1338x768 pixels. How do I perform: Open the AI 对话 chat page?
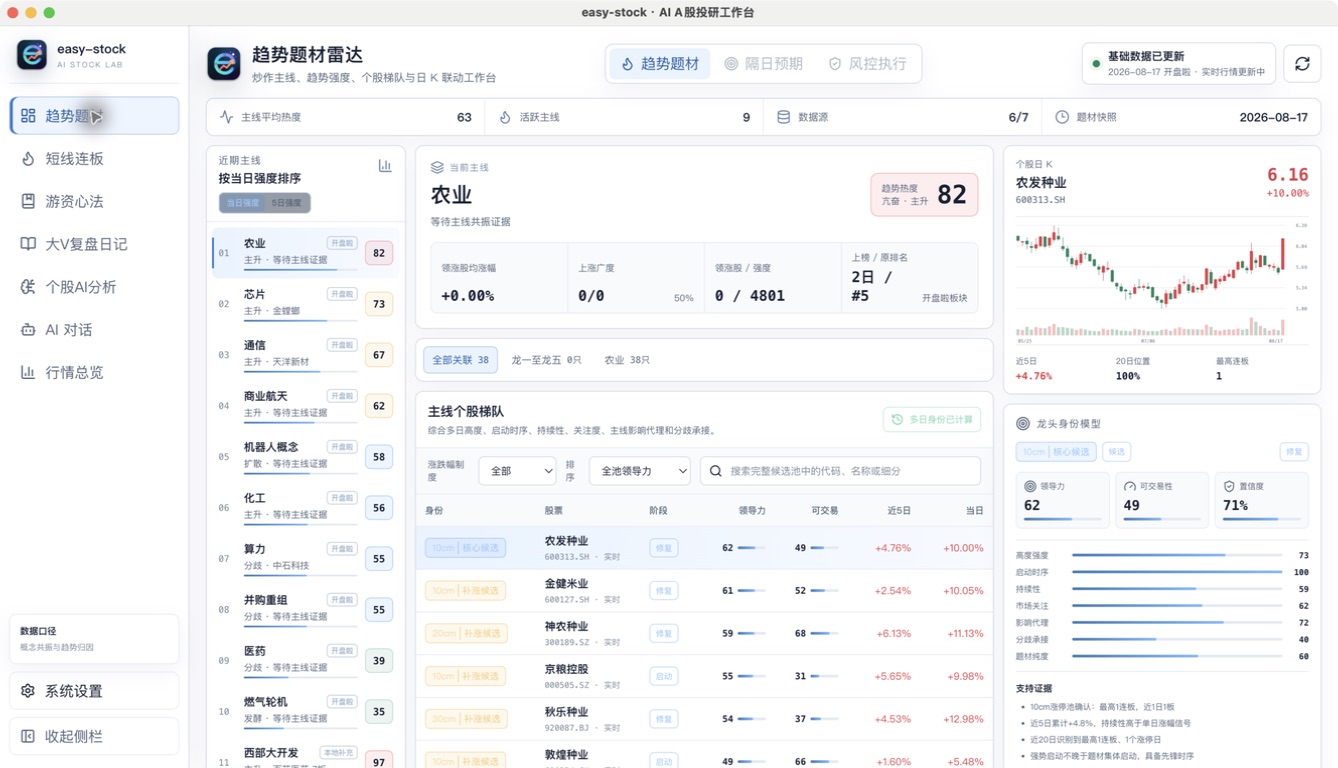(x=94, y=330)
